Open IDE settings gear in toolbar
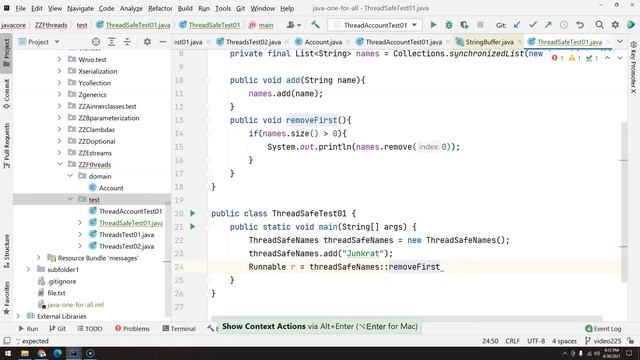The image size is (640, 360). click(x=615, y=25)
